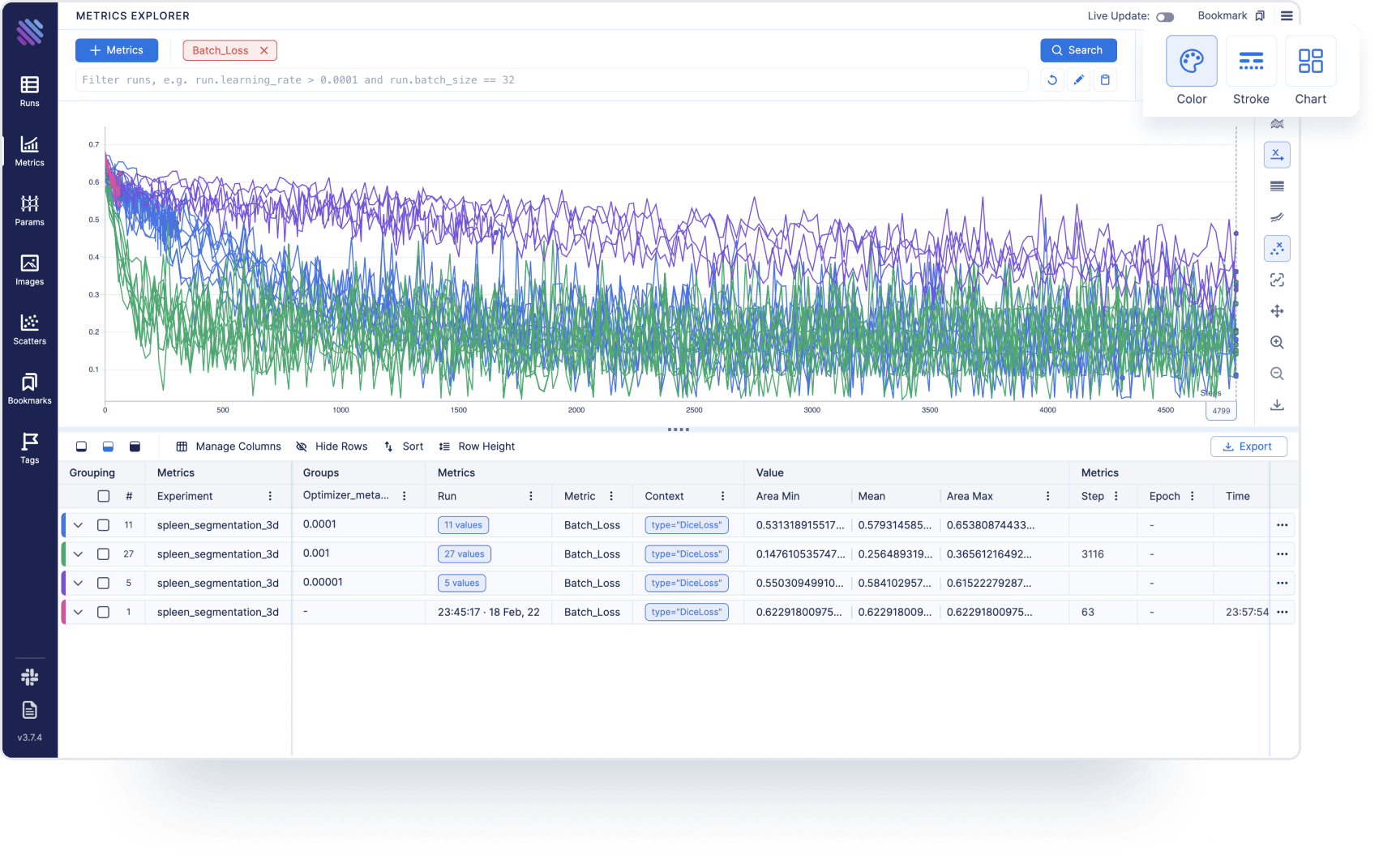The height and width of the screenshot is (868, 1379).
Task: Open the x-axis alignment control
Action: (1277, 155)
